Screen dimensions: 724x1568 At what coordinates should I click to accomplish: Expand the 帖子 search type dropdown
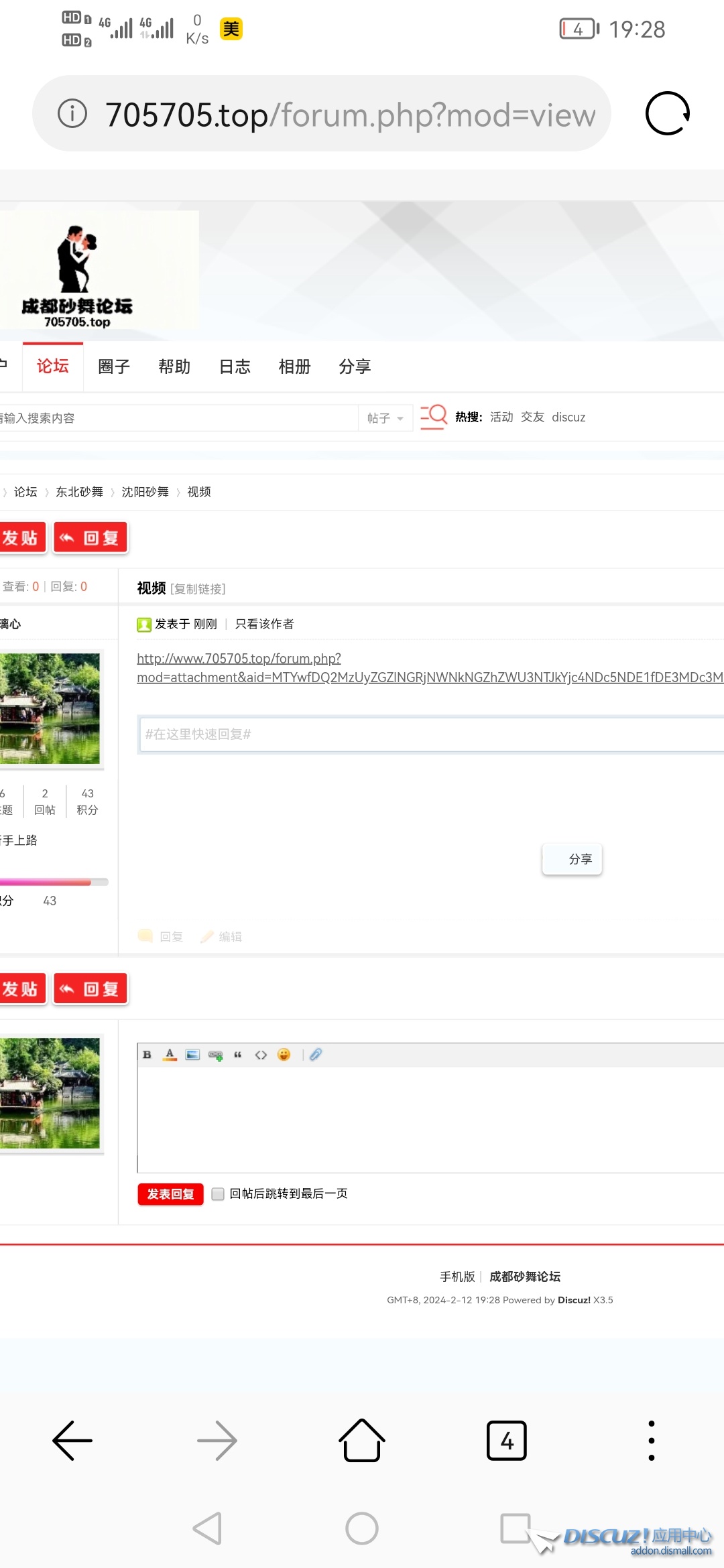(x=385, y=418)
